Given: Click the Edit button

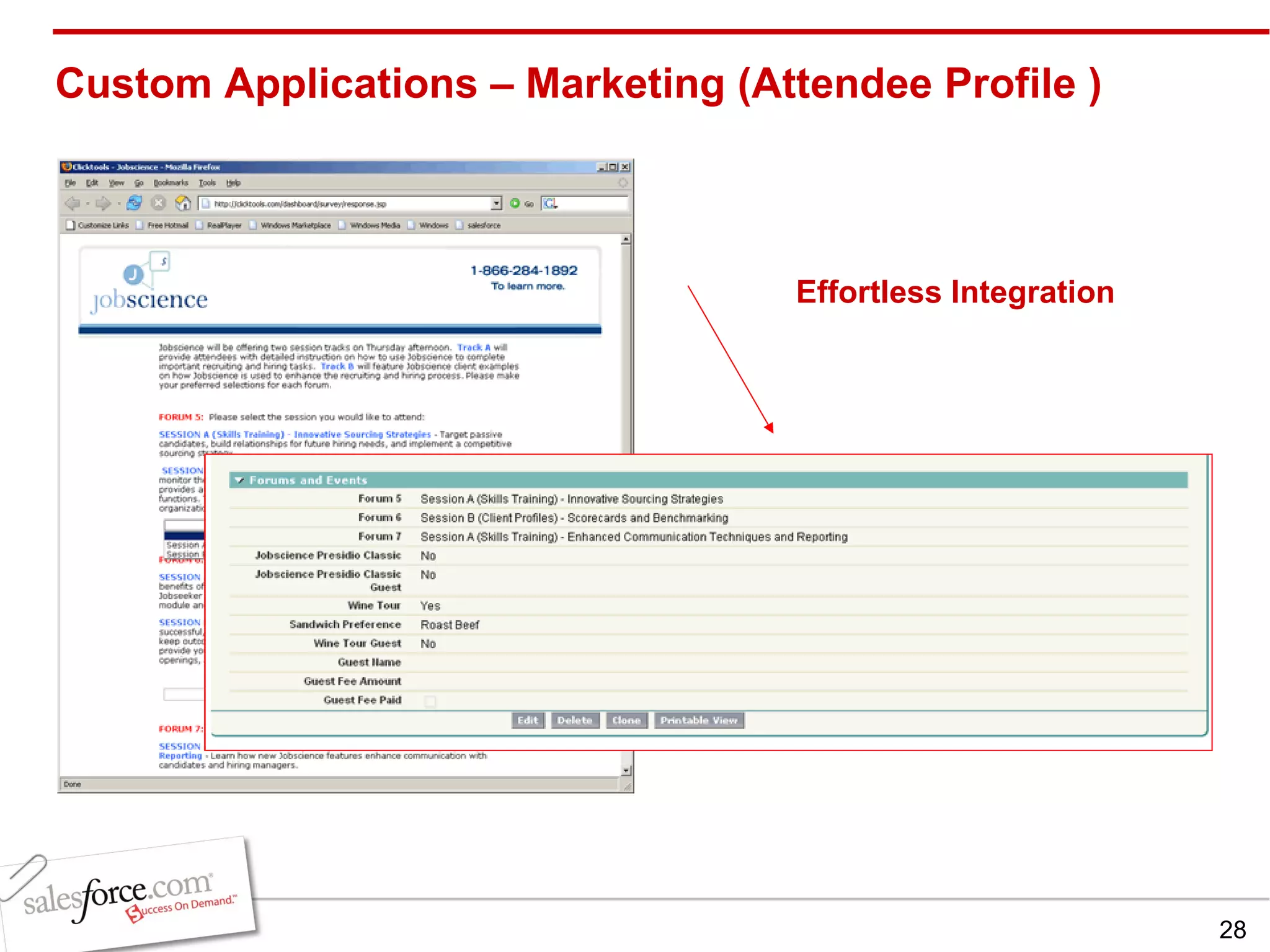Looking at the screenshot, I should click(x=528, y=720).
